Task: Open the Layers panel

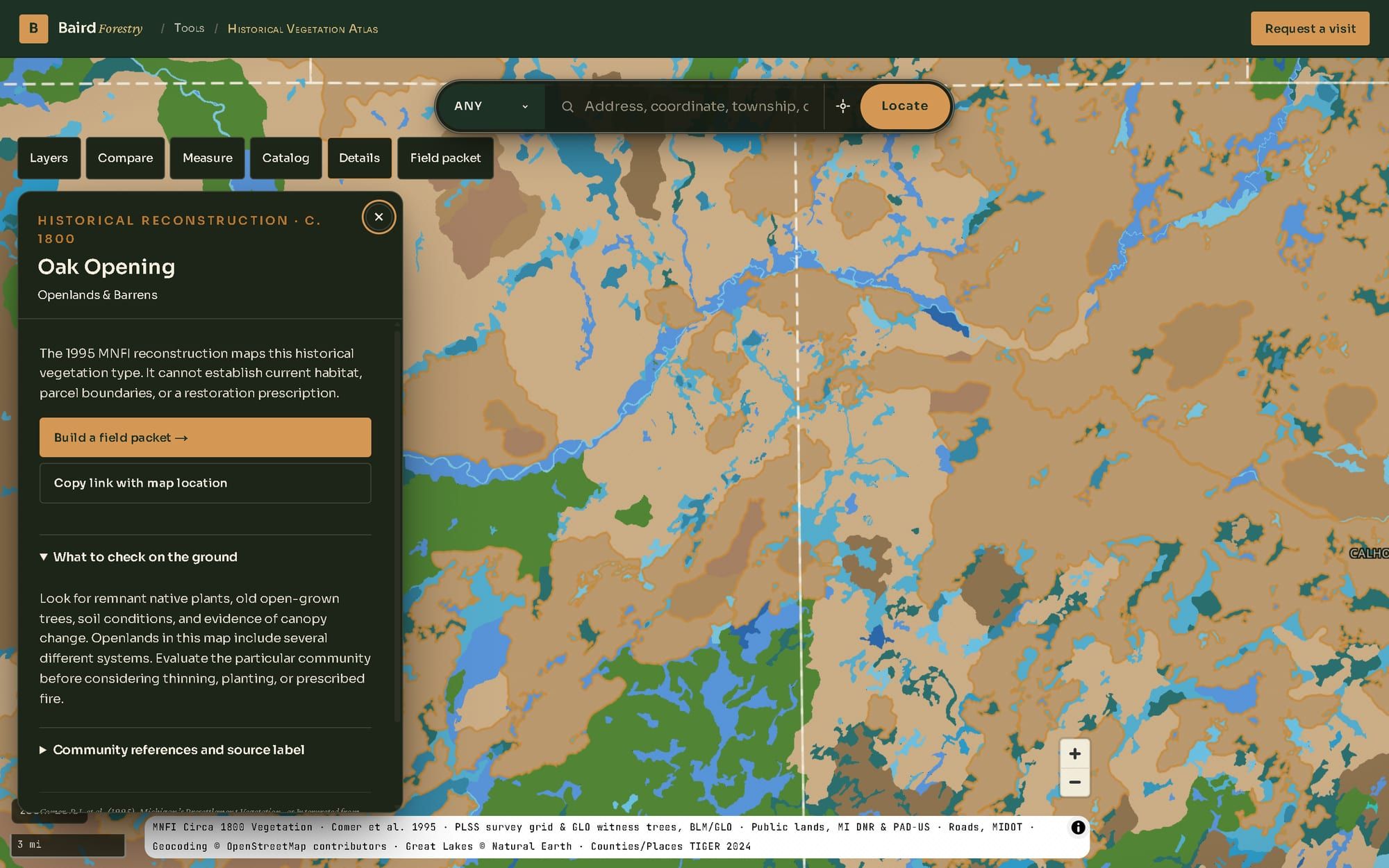Action: pyautogui.click(x=49, y=158)
